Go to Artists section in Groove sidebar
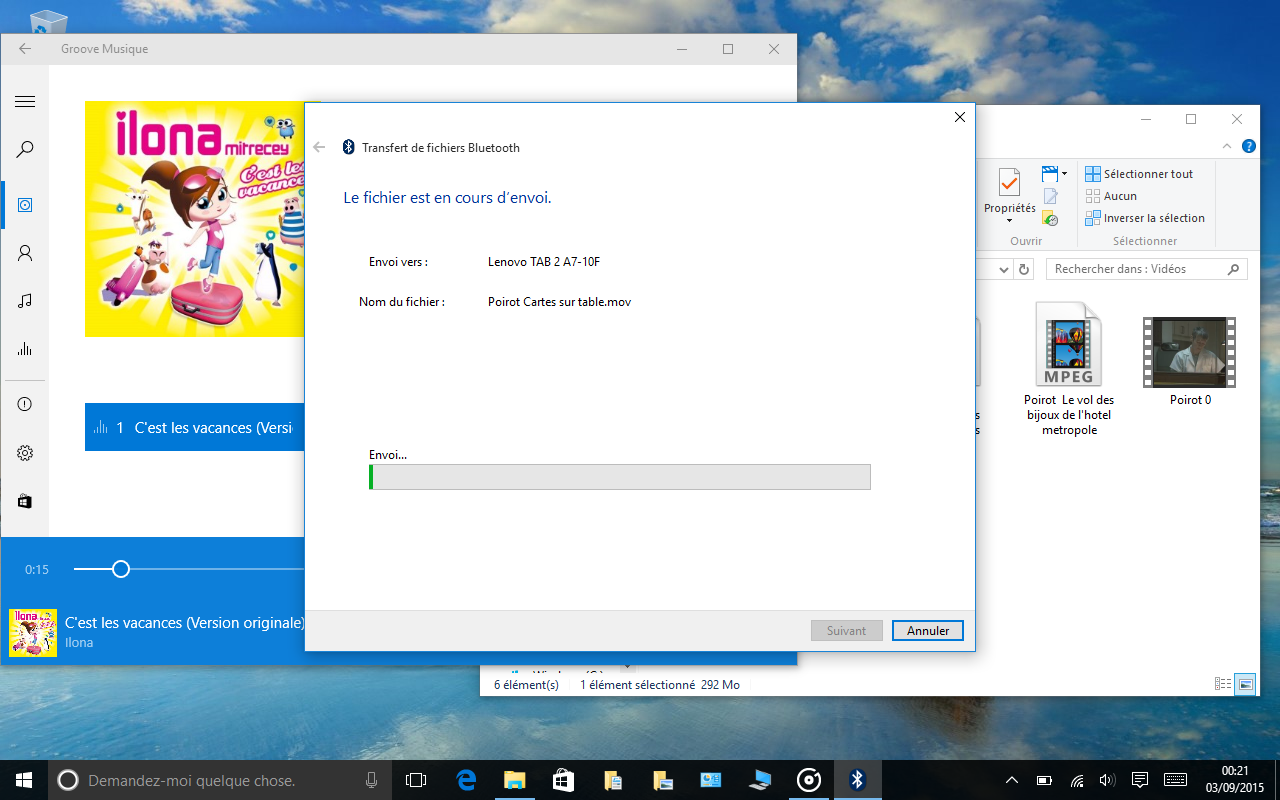The height and width of the screenshot is (800, 1280). coord(25,253)
